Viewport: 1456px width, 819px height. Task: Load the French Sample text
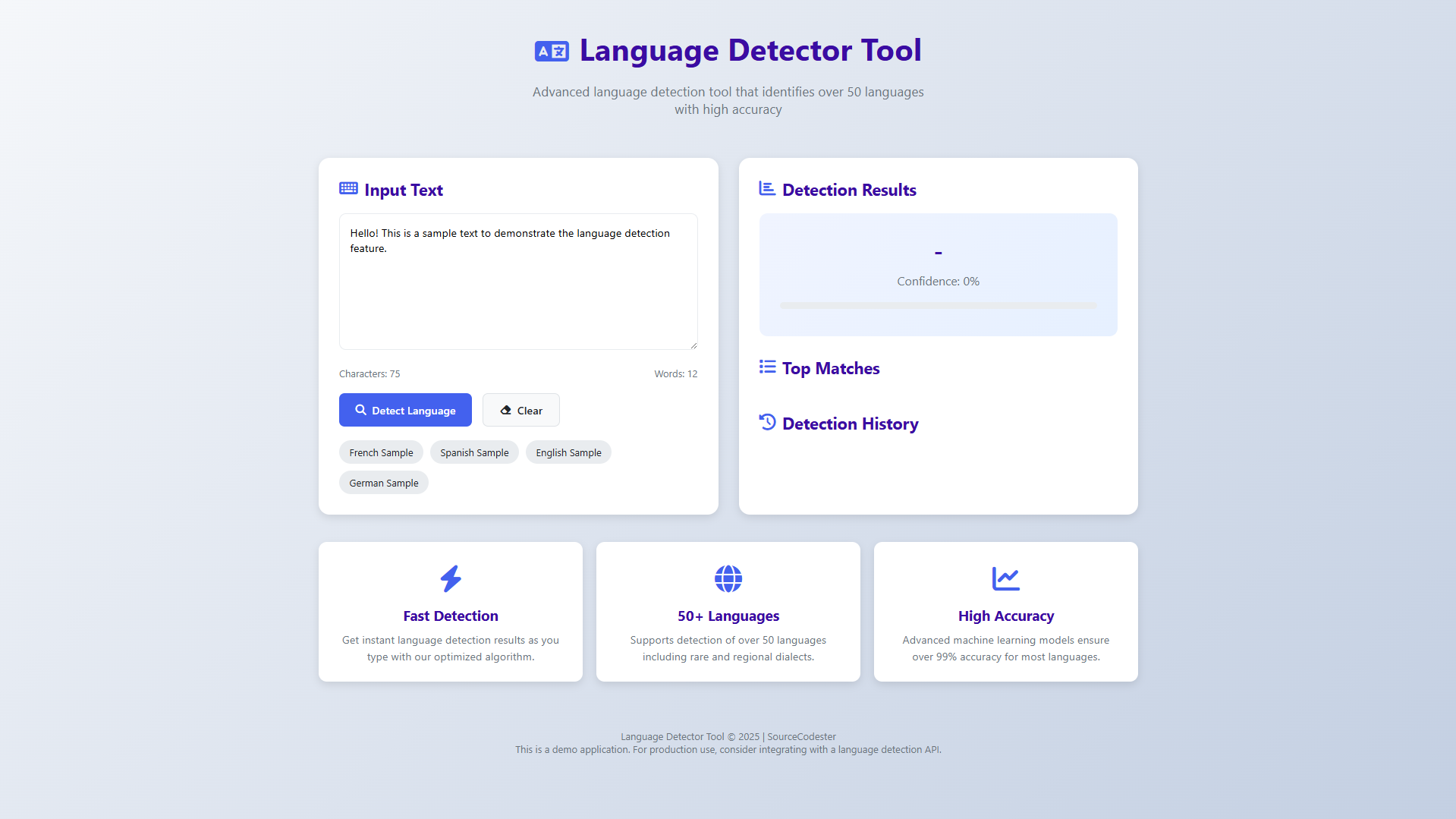click(x=381, y=452)
